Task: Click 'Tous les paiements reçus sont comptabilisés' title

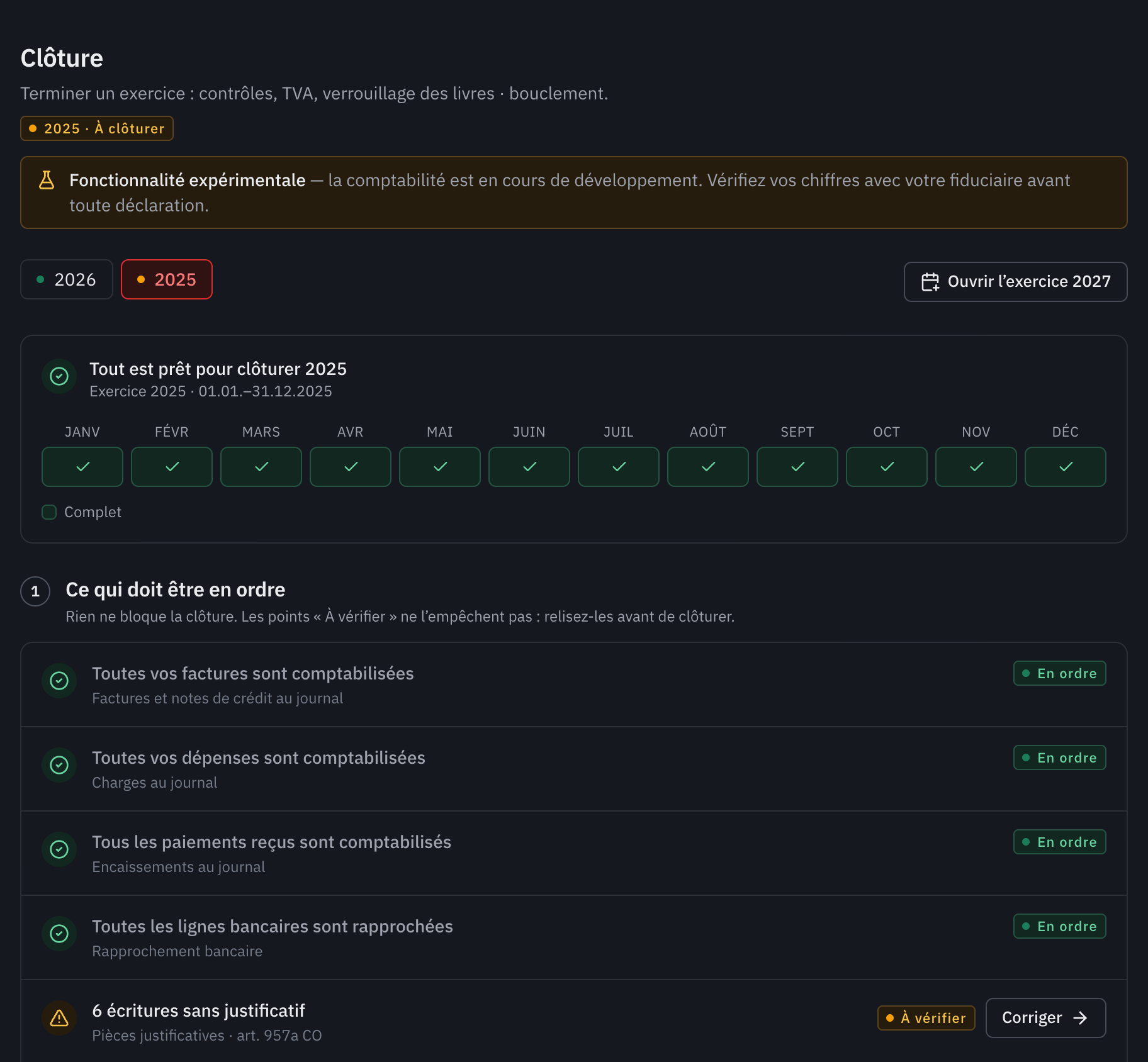Action: [272, 842]
